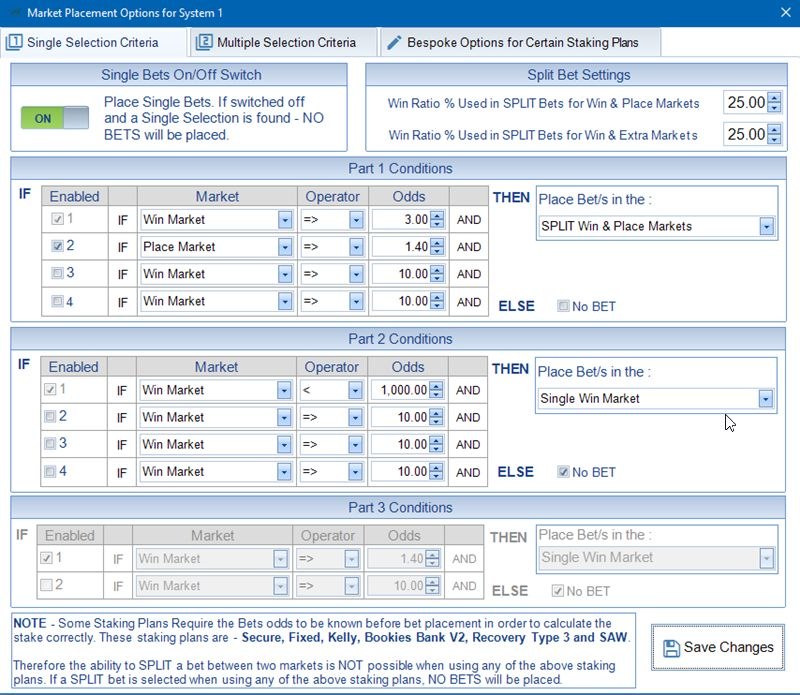Open Bespoke Options for Certain Staking Plans tab

tap(520, 42)
